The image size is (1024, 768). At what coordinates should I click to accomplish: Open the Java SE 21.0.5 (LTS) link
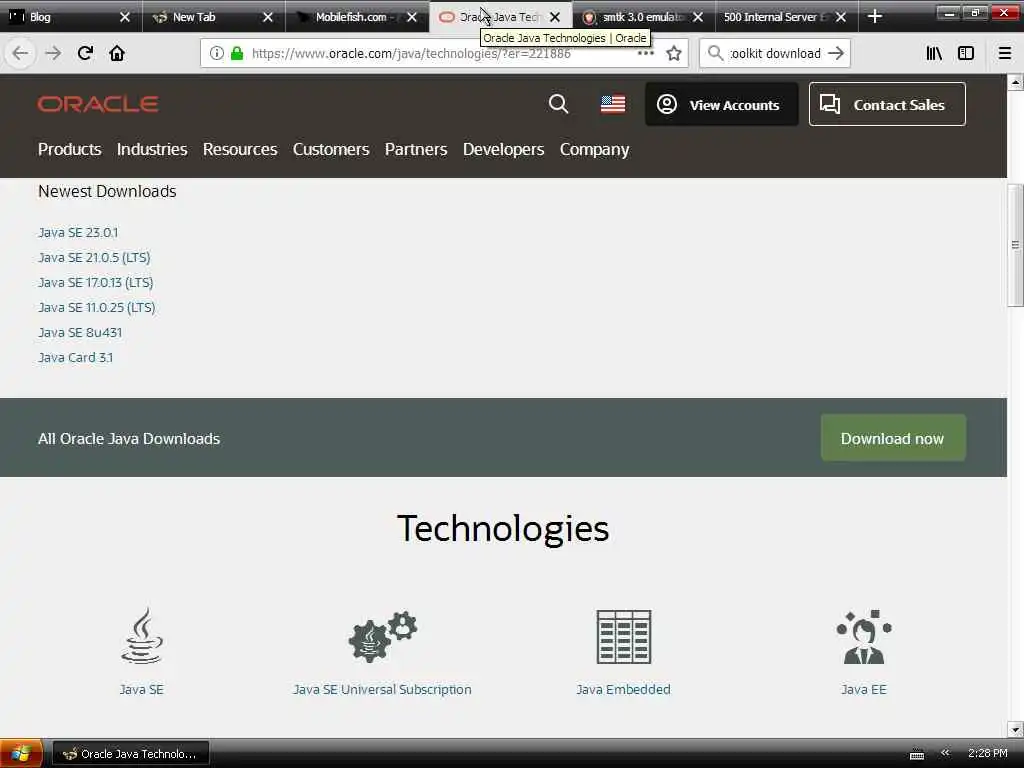tap(94, 257)
